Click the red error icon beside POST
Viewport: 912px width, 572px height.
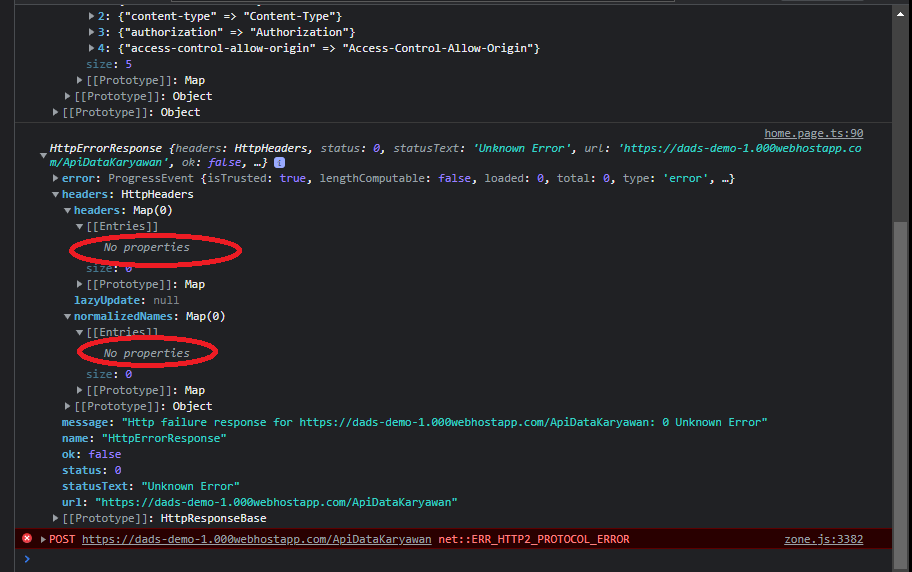(27, 538)
